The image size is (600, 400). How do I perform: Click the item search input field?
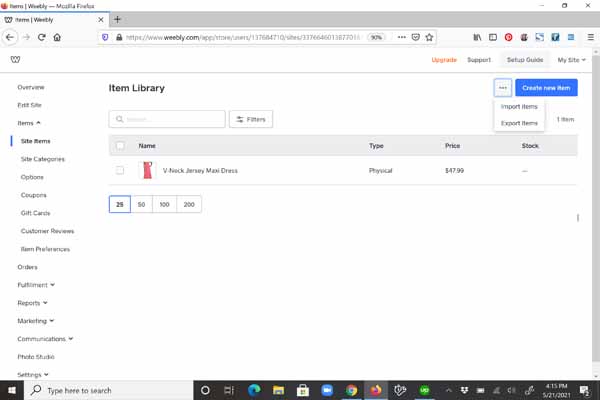pos(167,119)
